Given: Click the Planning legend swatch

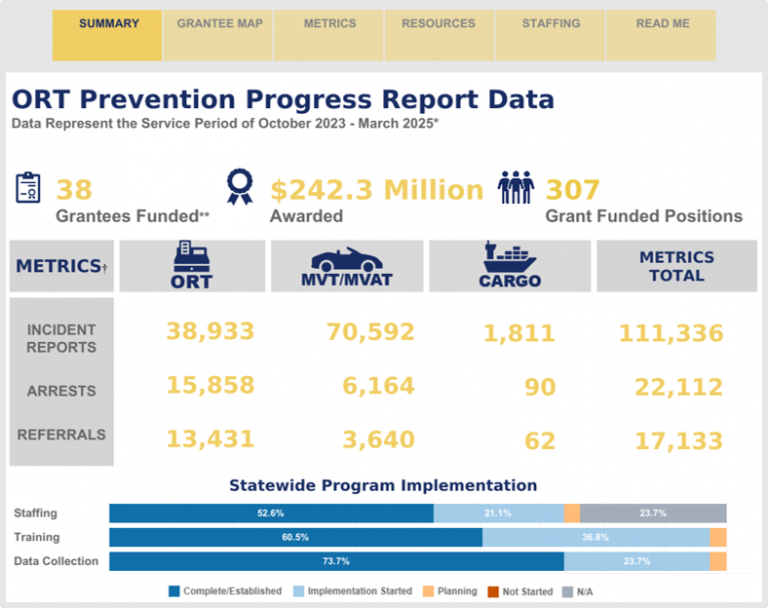Looking at the screenshot, I should (427, 592).
